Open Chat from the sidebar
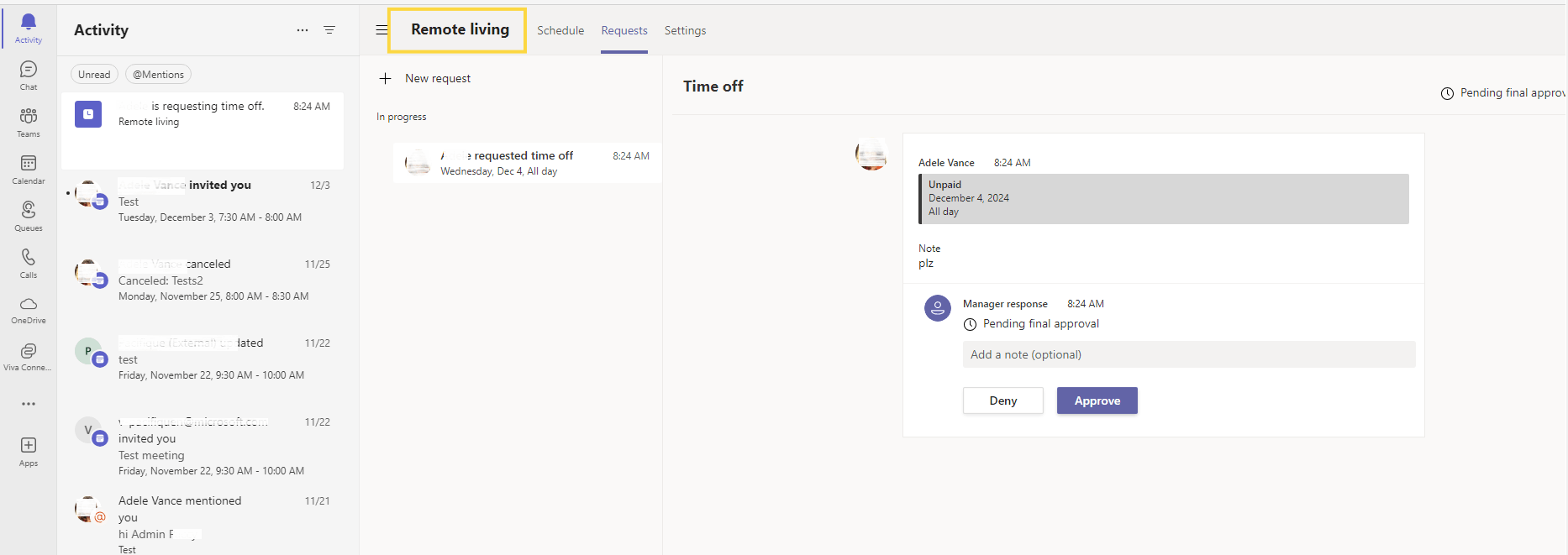The width and height of the screenshot is (1568, 555). coord(29,70)
